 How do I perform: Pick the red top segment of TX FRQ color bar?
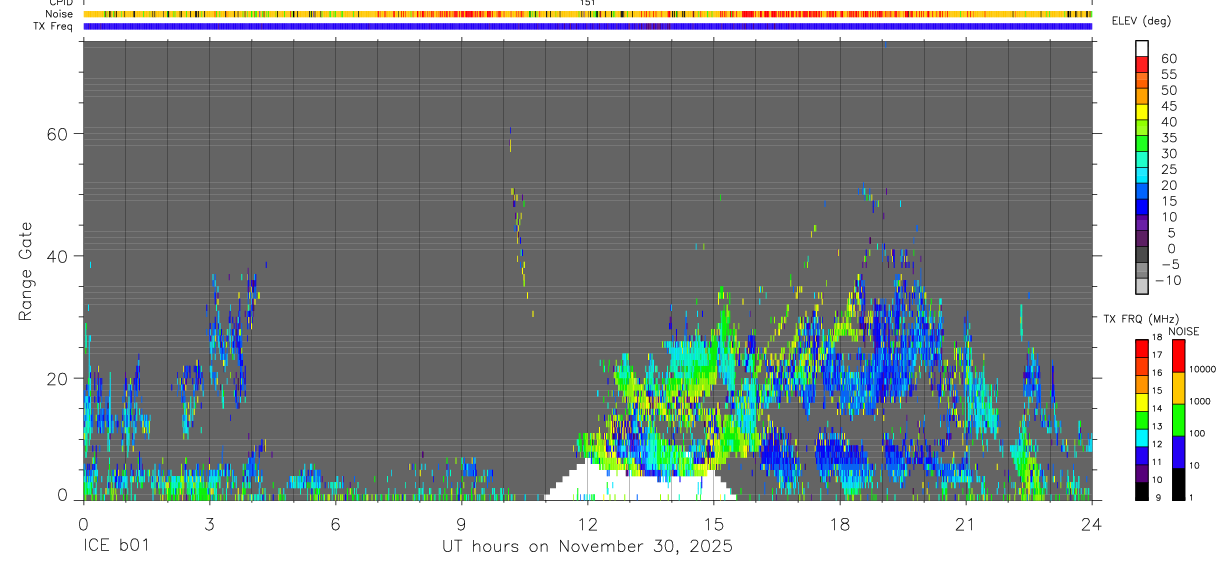pyautogui.click(x=1142, y=349)
